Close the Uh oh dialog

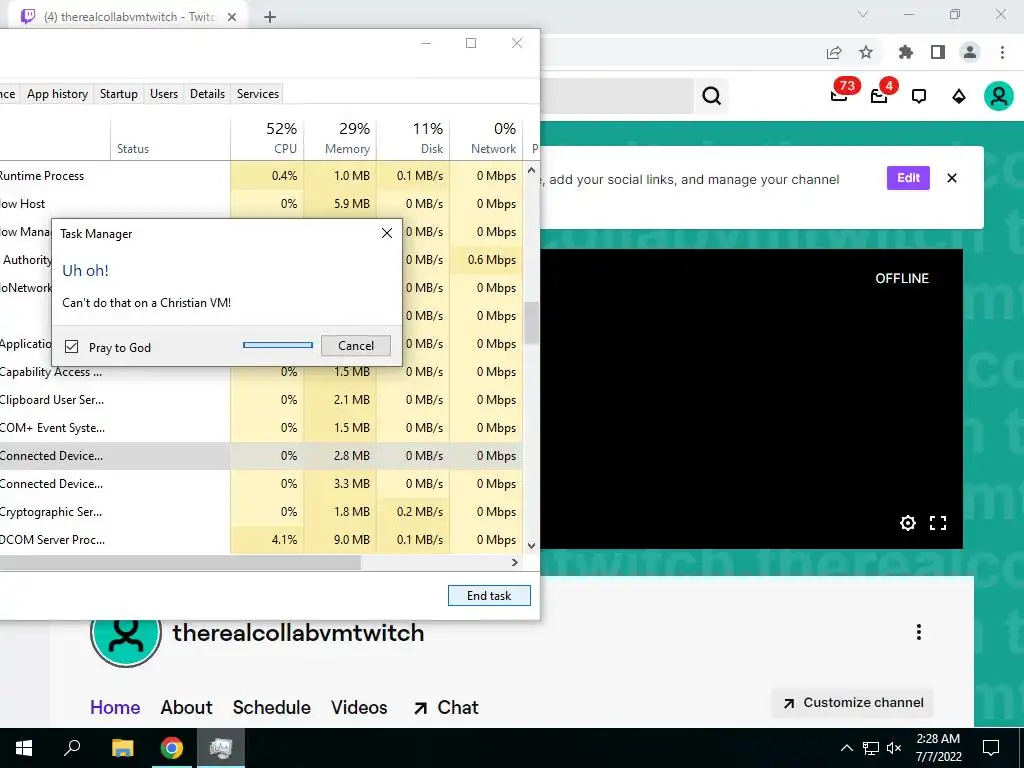click(x=387, y=233)
